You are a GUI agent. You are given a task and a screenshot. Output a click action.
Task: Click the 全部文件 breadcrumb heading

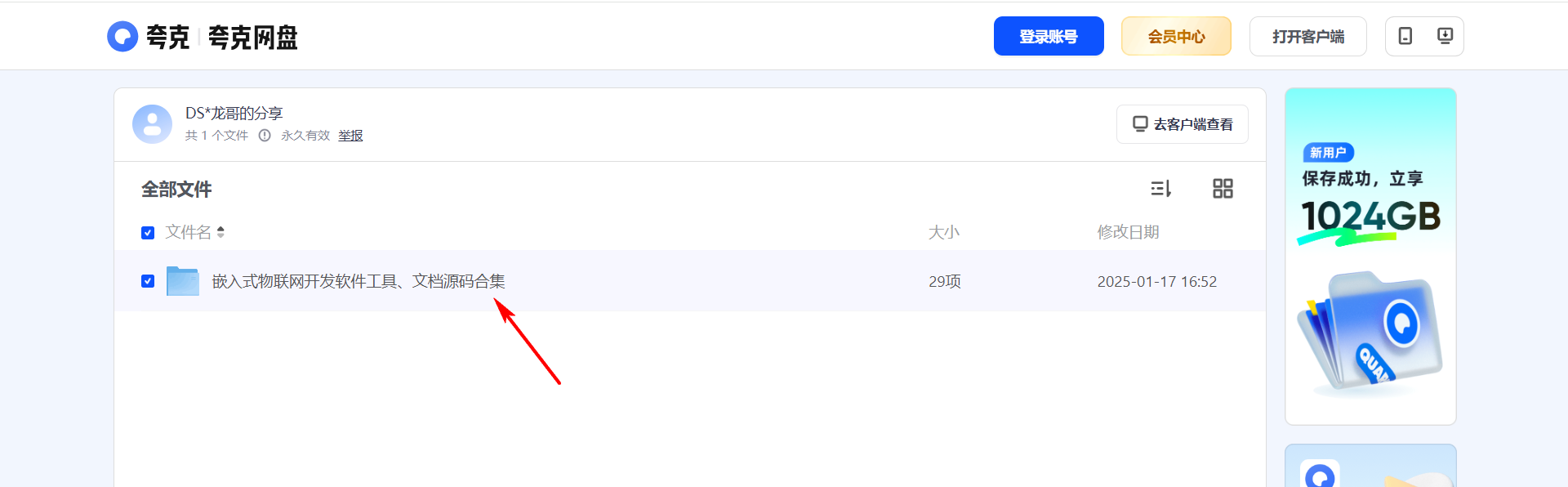pyautogui.click(x=176, y=190)
